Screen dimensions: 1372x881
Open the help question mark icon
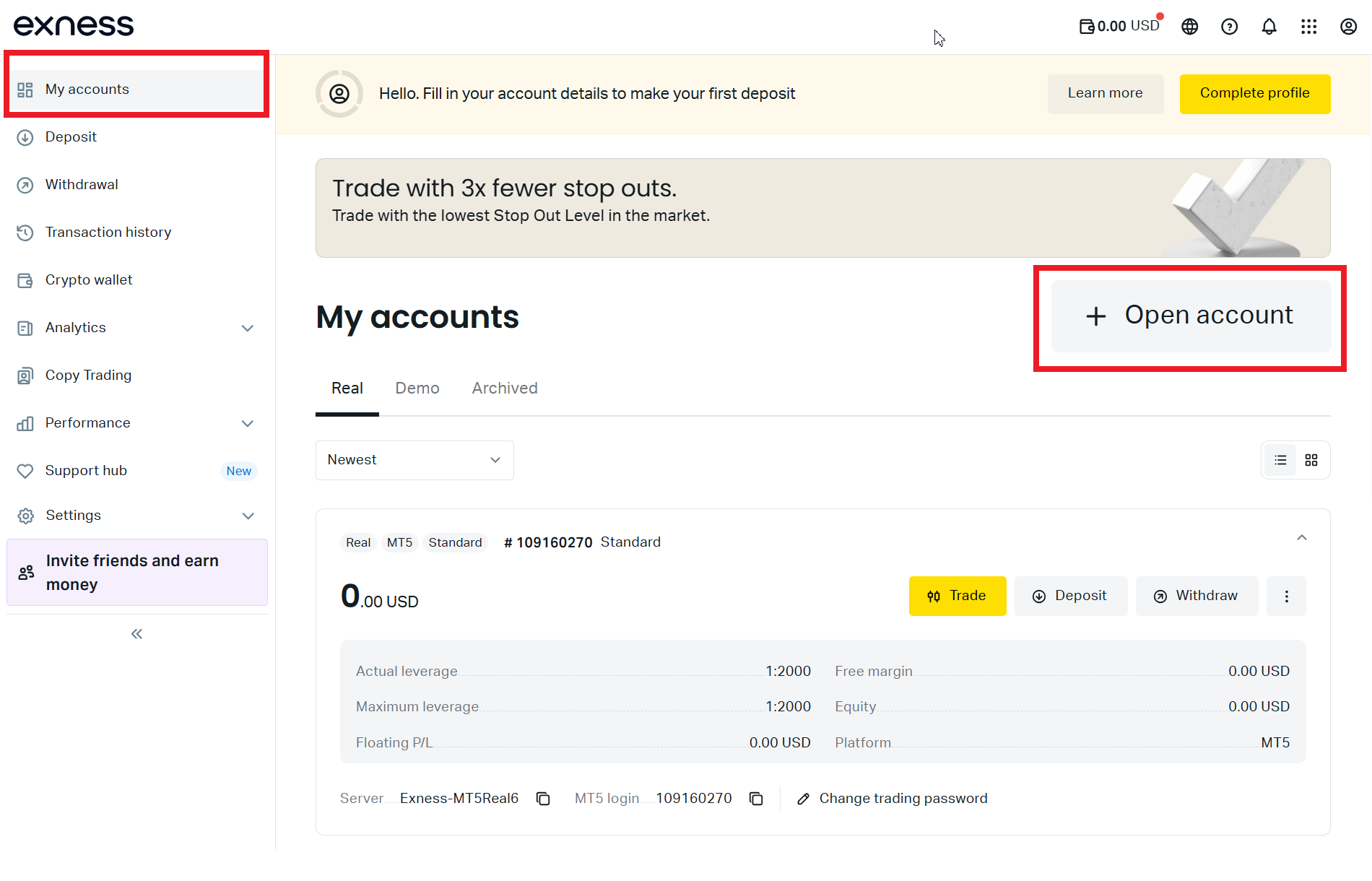click(1229, 27)
